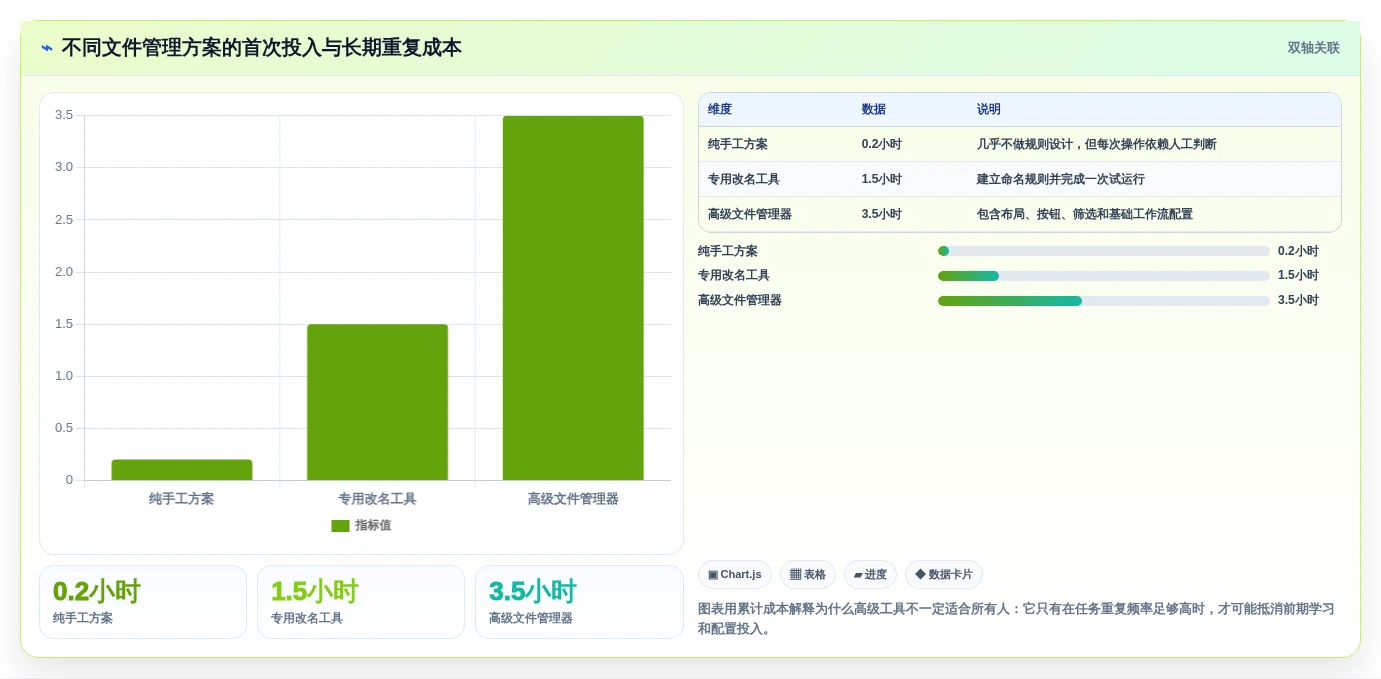Screen dimensions: 1381x679
Task: Click 专用改名工具 cell in table
Action: click(x=744, y=179)
